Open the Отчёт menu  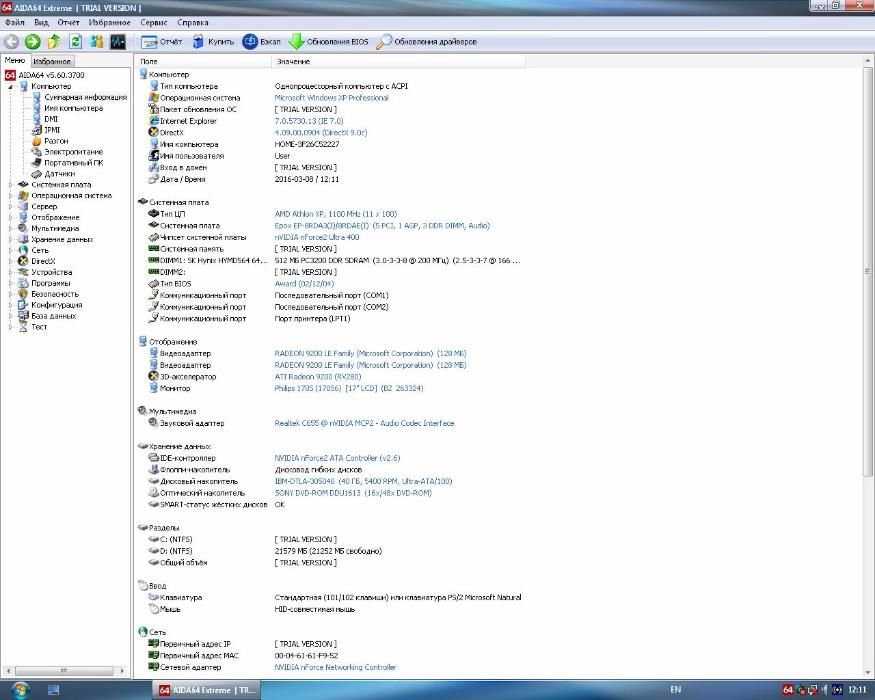tap(68, 23)
